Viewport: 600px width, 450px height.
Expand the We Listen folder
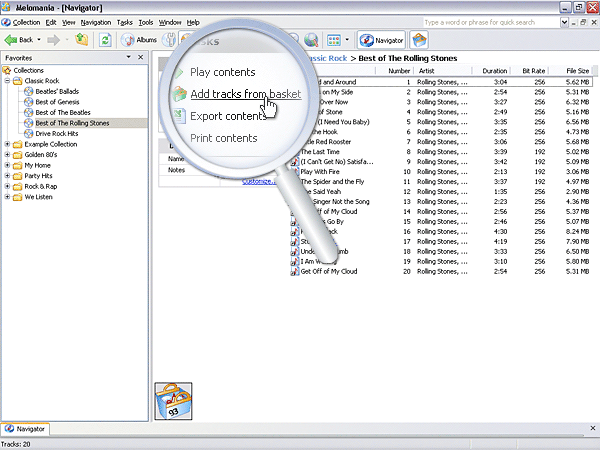click(x=7, y=197)
